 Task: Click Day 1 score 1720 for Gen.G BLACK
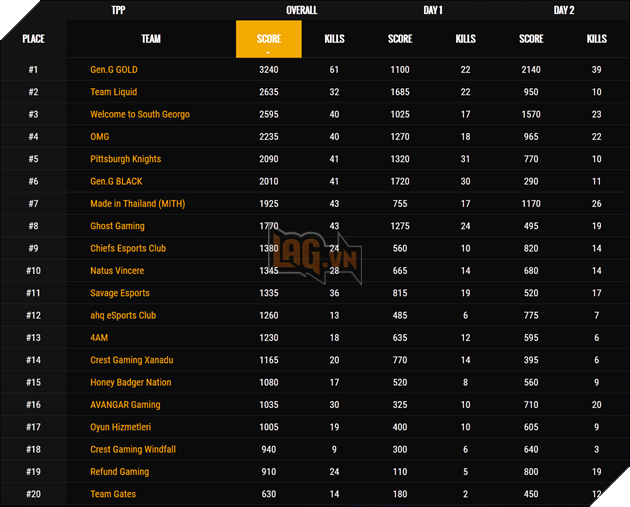400,181
